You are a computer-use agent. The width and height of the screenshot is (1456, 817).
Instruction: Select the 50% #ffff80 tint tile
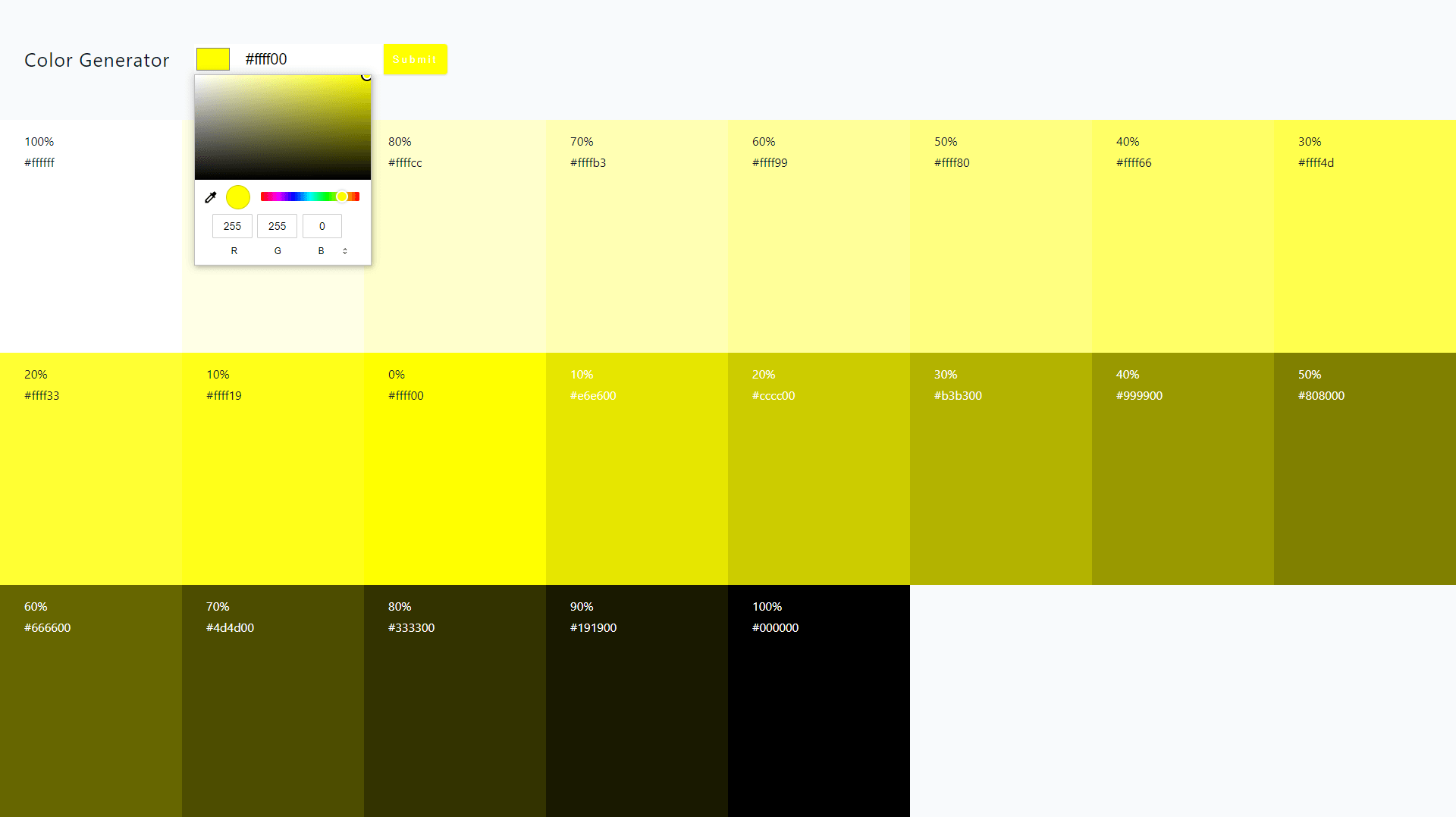(1001, 236)
